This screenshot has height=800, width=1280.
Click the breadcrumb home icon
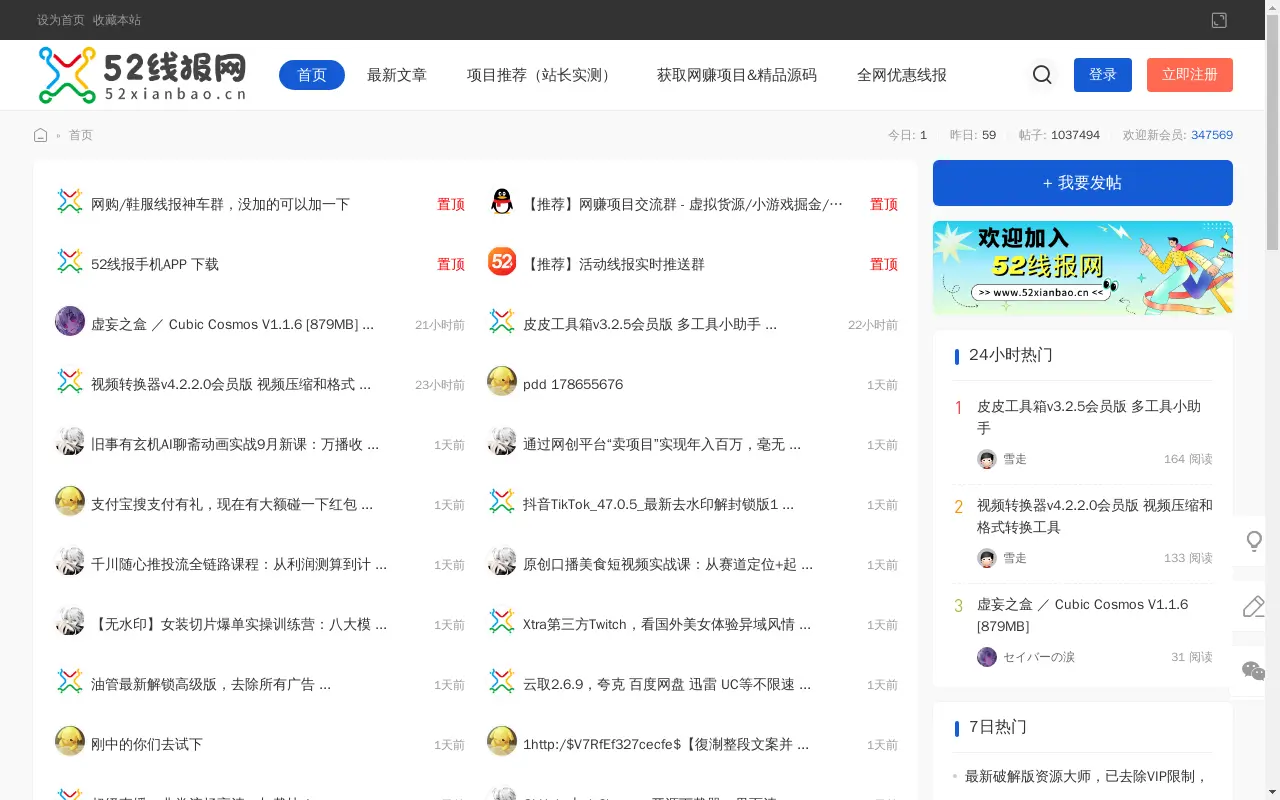(41, 135)
